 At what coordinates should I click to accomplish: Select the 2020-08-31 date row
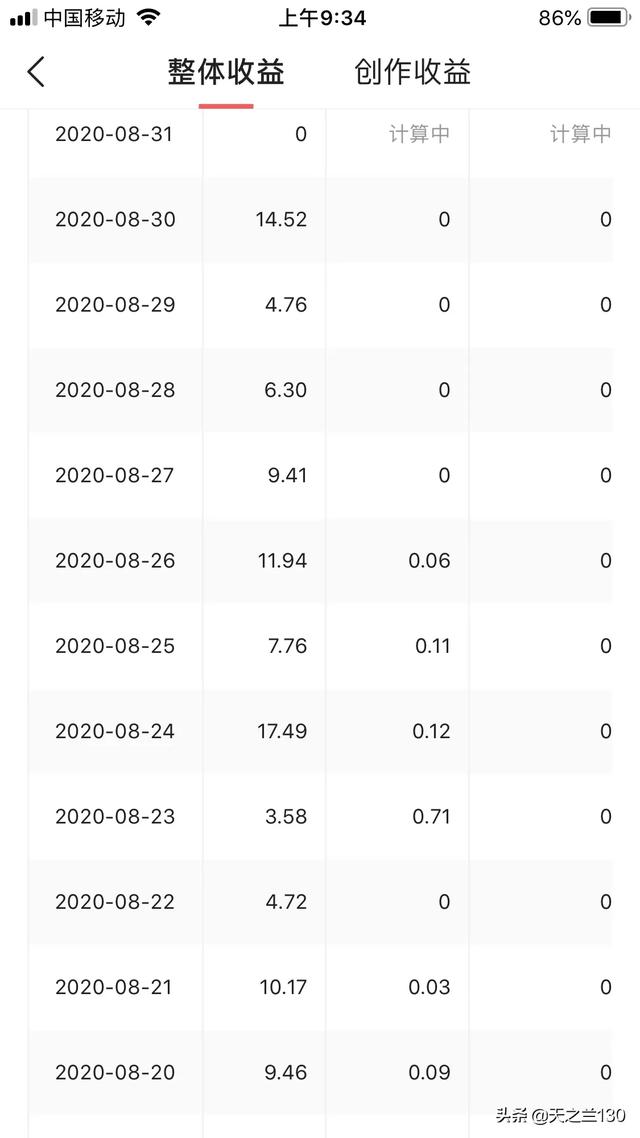pos(321,134)
